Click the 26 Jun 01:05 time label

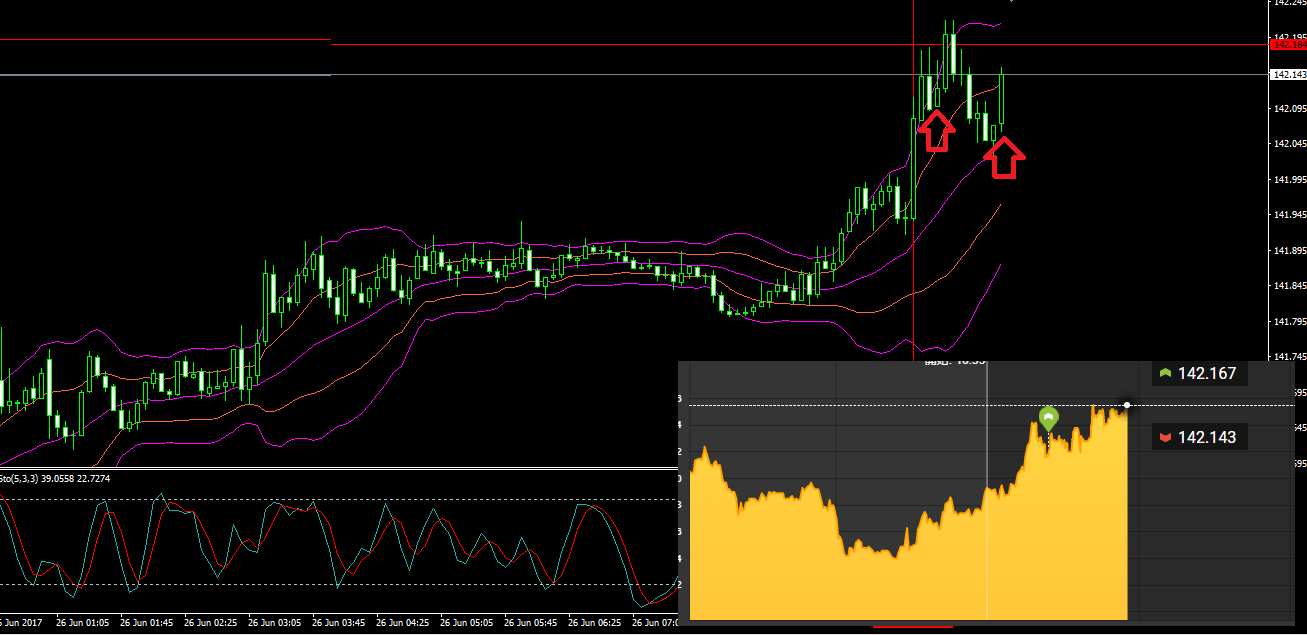tap(84, 623)
